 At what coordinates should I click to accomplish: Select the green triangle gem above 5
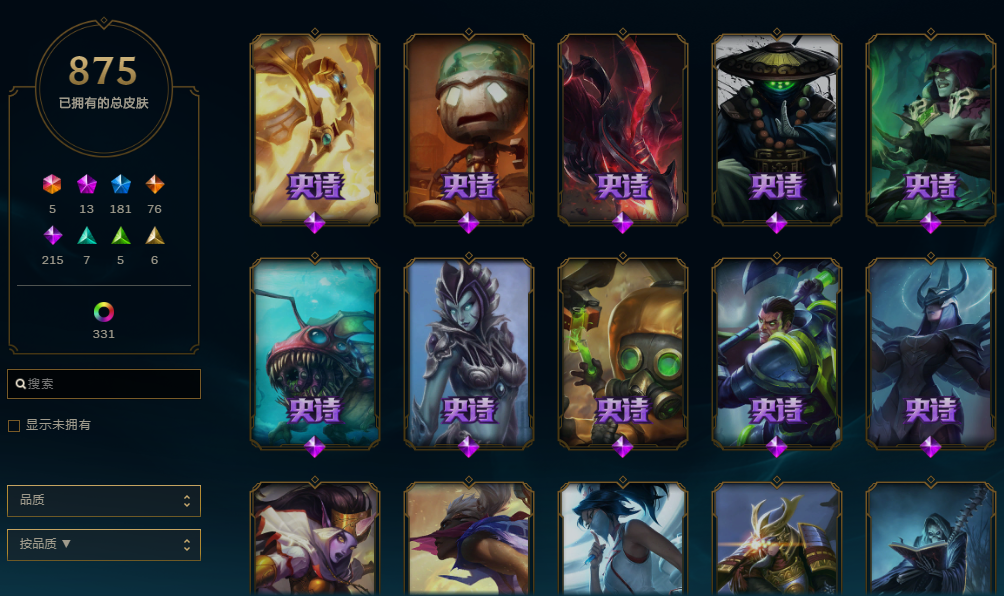(120, 236)
